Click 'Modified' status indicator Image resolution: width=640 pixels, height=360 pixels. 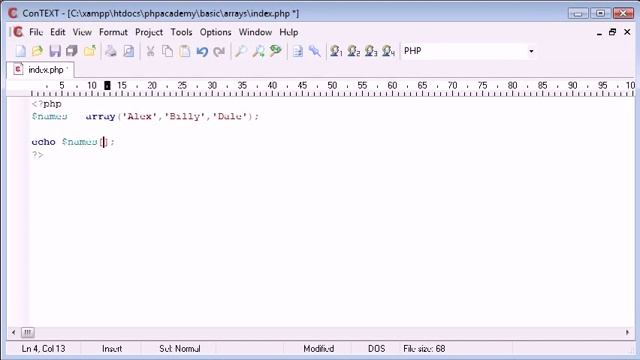point(319,349)
